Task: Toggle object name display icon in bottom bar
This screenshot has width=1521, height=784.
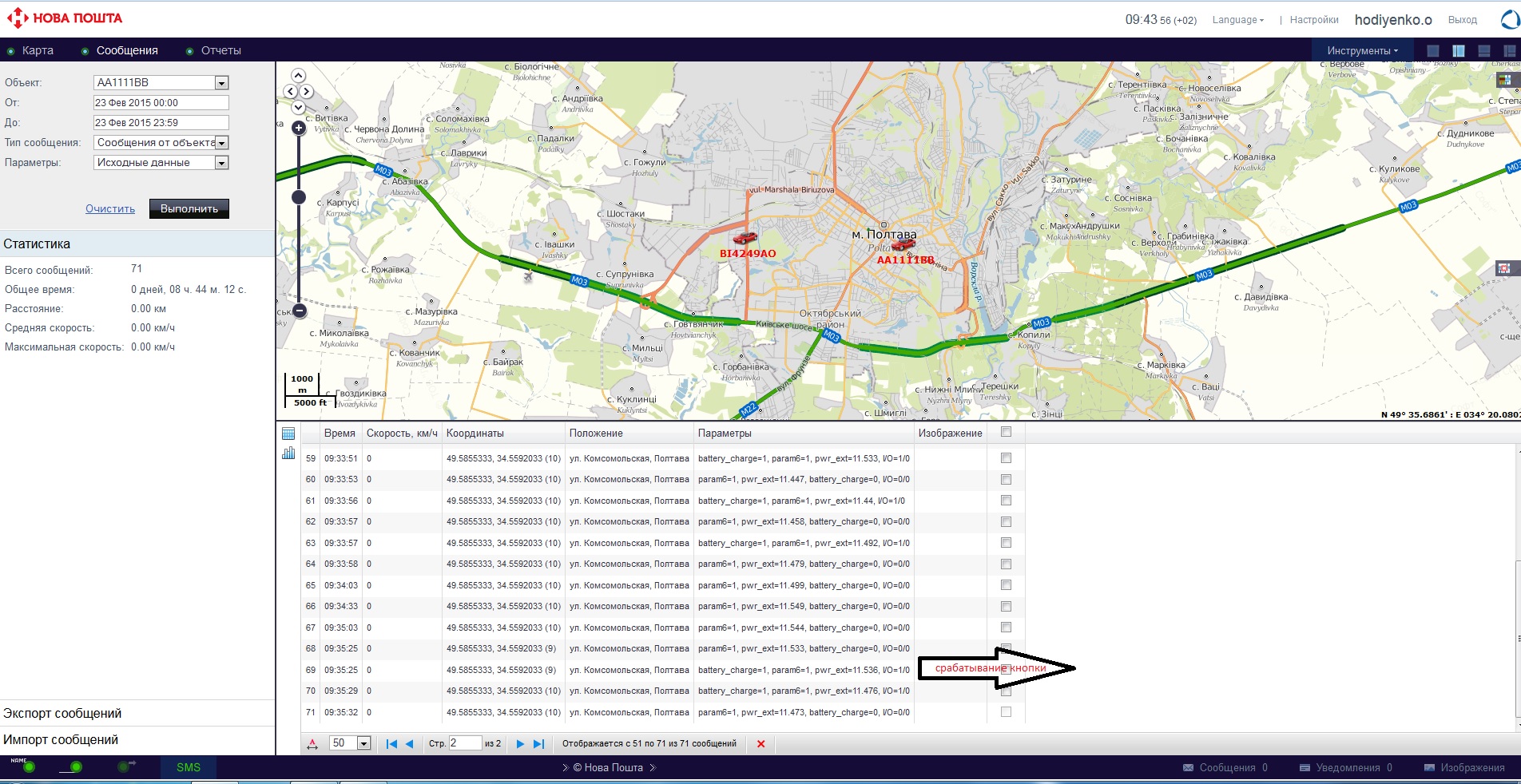Action: pyautogui.click(x=23, y=766)
